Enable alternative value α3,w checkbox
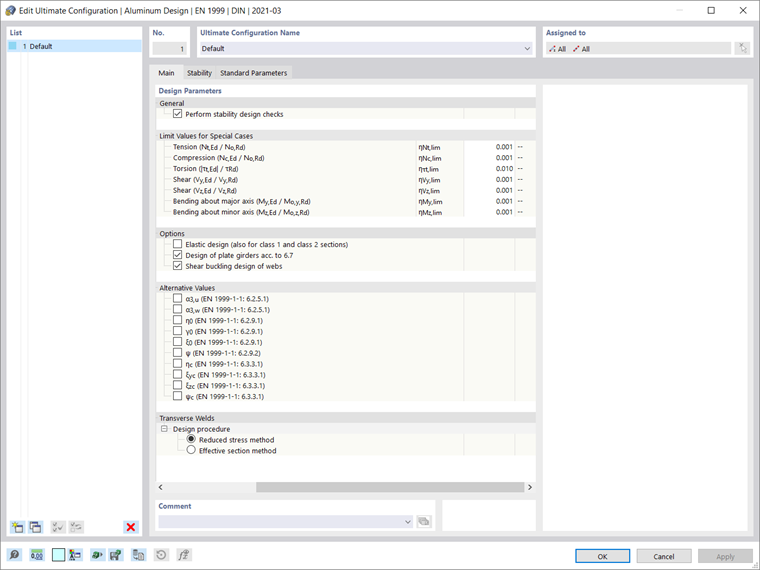 pyautogui.click(x=177, y=309)
